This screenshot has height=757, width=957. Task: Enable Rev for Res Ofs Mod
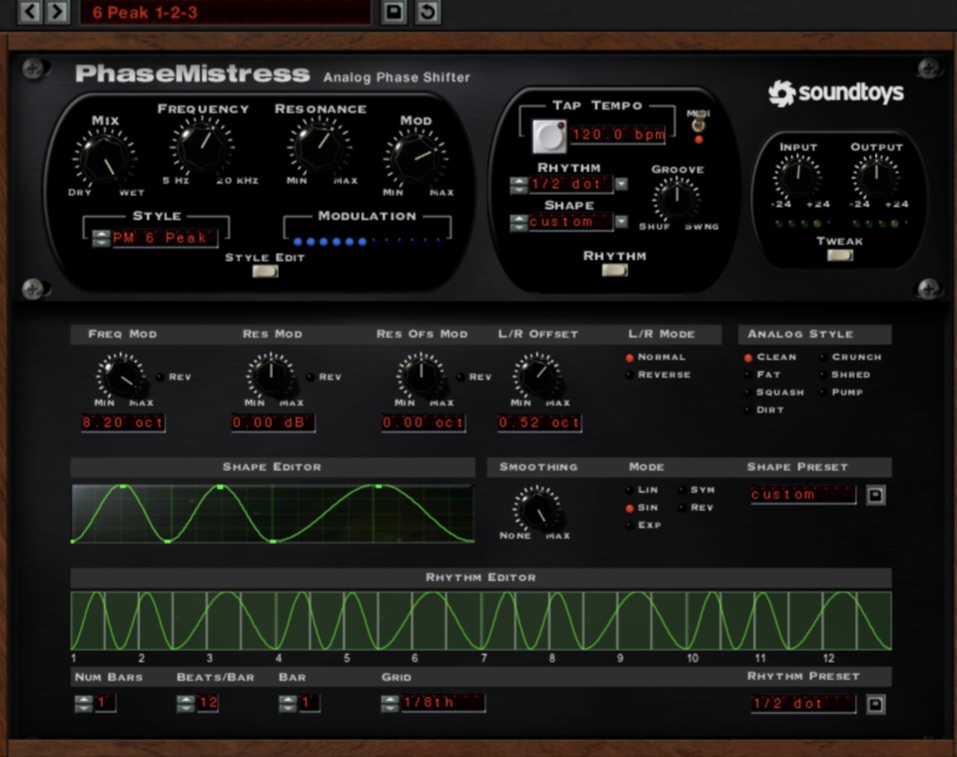(x=461, y=377)
